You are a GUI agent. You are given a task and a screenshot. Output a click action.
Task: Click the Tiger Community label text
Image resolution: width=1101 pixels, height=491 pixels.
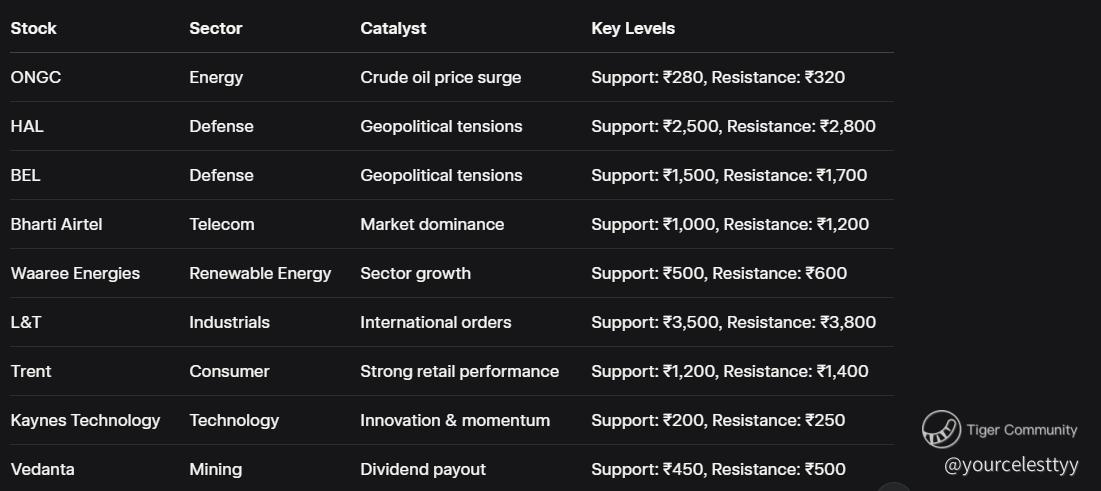coord(1022,430)
